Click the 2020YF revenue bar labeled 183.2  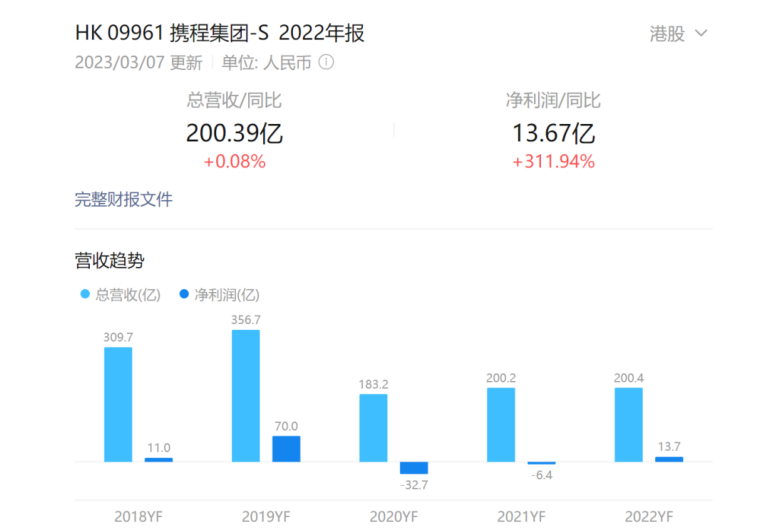tap(373, 428)
